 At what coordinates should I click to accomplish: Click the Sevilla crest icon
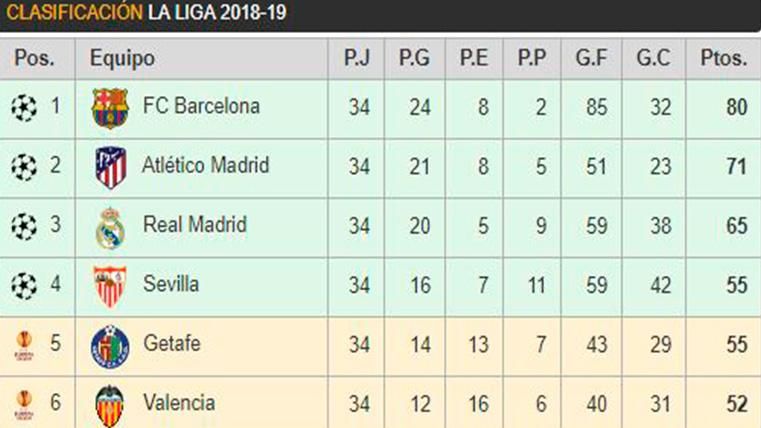[110, 286]
